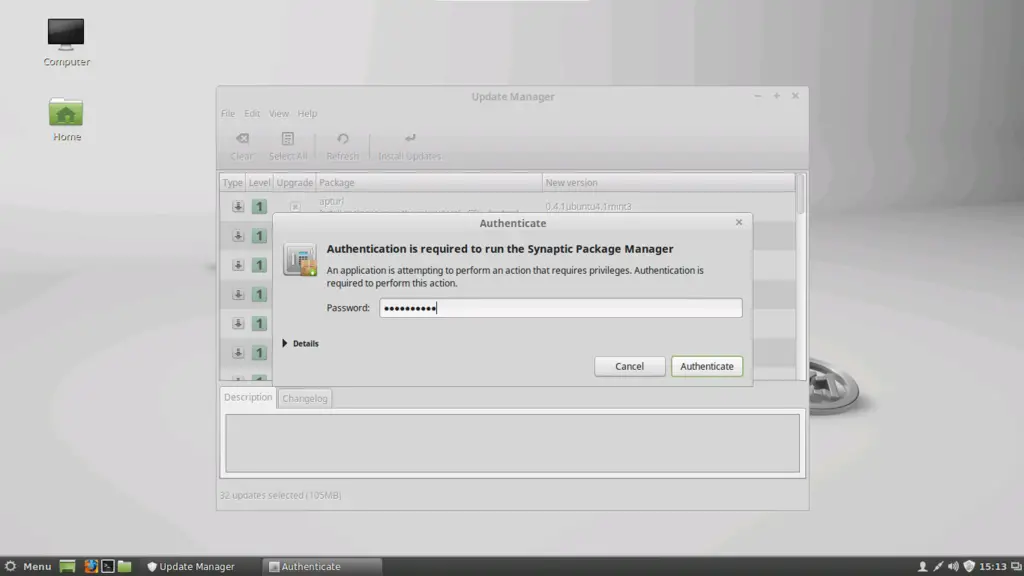The image size is (1024, 576).
Task: Open the Home folder desktop icon
Action: (66, 120)
